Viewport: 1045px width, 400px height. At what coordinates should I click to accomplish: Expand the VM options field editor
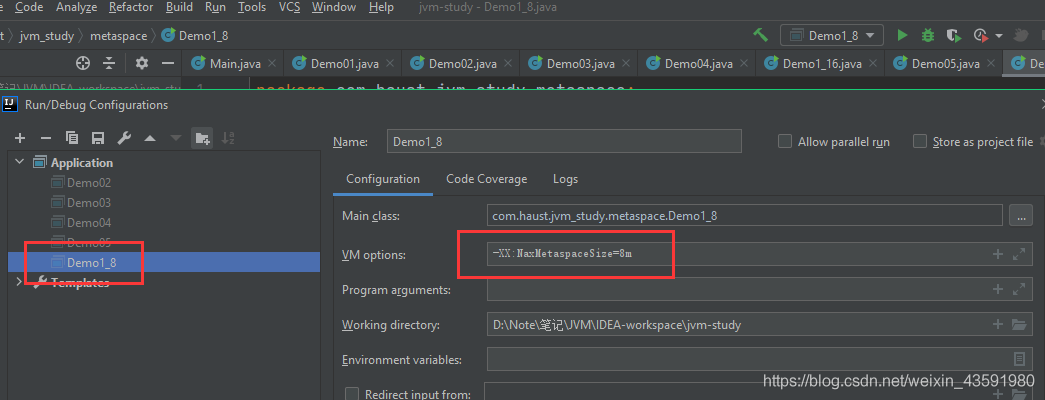pos(1018,253)
